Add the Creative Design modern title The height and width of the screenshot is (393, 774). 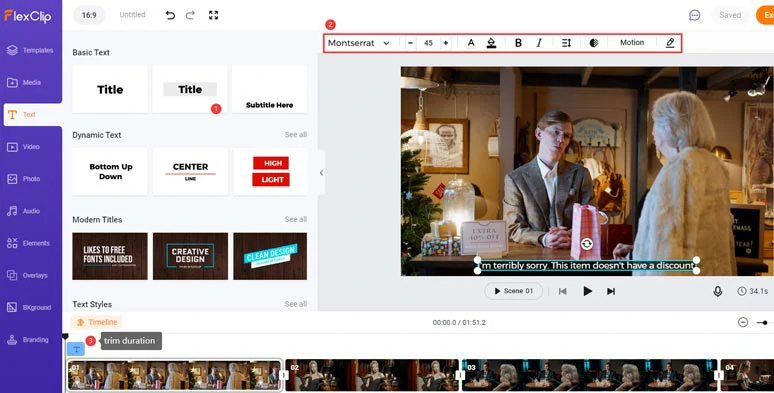pyautogui.click(x=190, y=256)
